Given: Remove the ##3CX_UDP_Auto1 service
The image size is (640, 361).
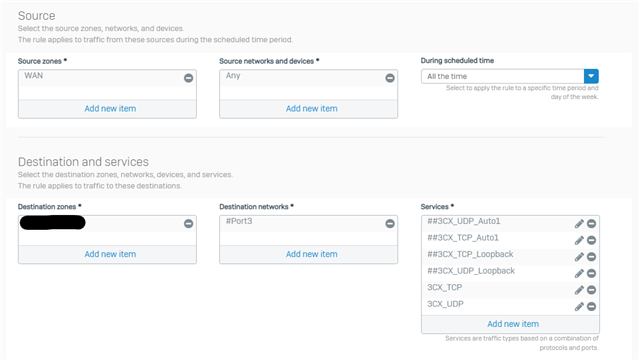Looking at the screenshot, I should point(591,224).
